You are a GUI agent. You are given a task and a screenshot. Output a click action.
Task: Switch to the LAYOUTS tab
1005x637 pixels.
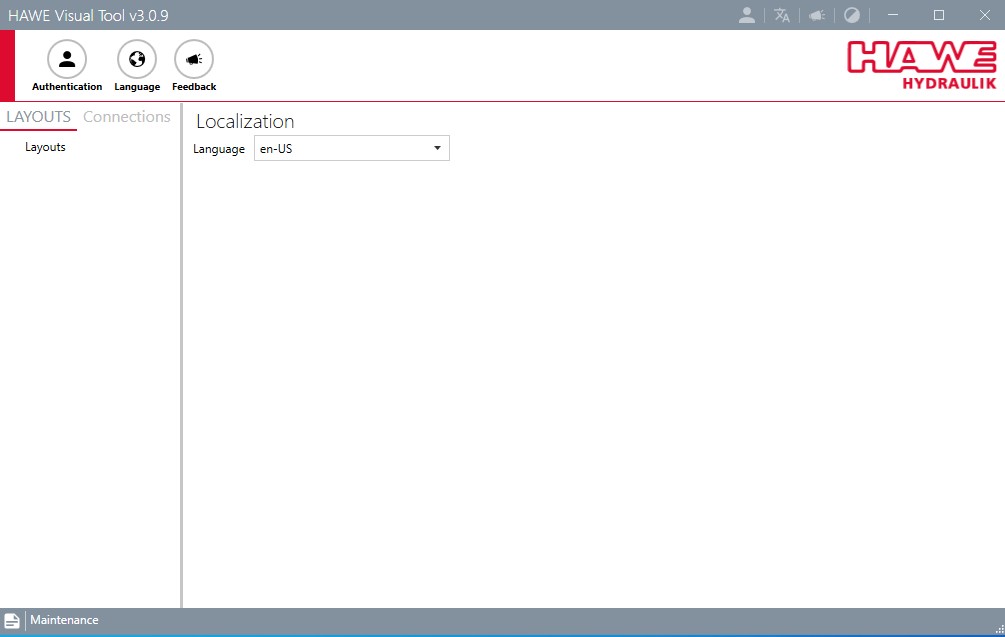(38, 117)
